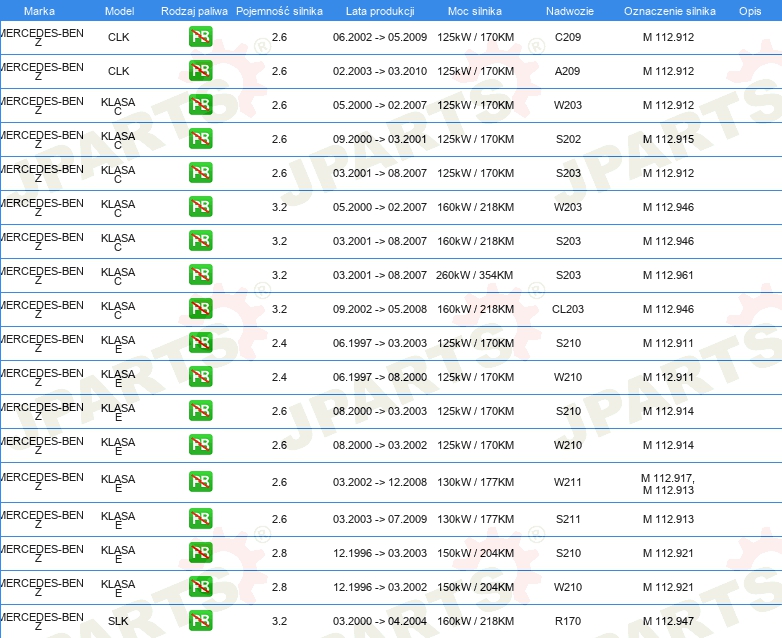The height and width of the screenshot is (638, 782).
Task: Click petrol icon in S211 row
Action: (x=200, y=519)
